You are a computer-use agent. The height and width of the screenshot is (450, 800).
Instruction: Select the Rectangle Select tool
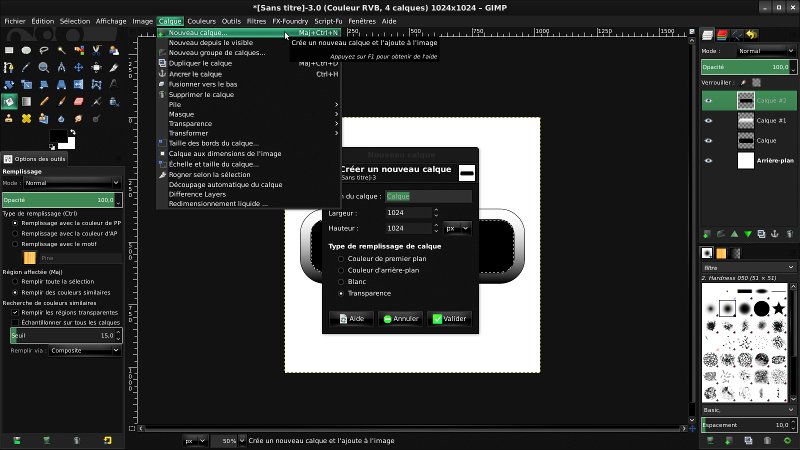pos(9,50)
